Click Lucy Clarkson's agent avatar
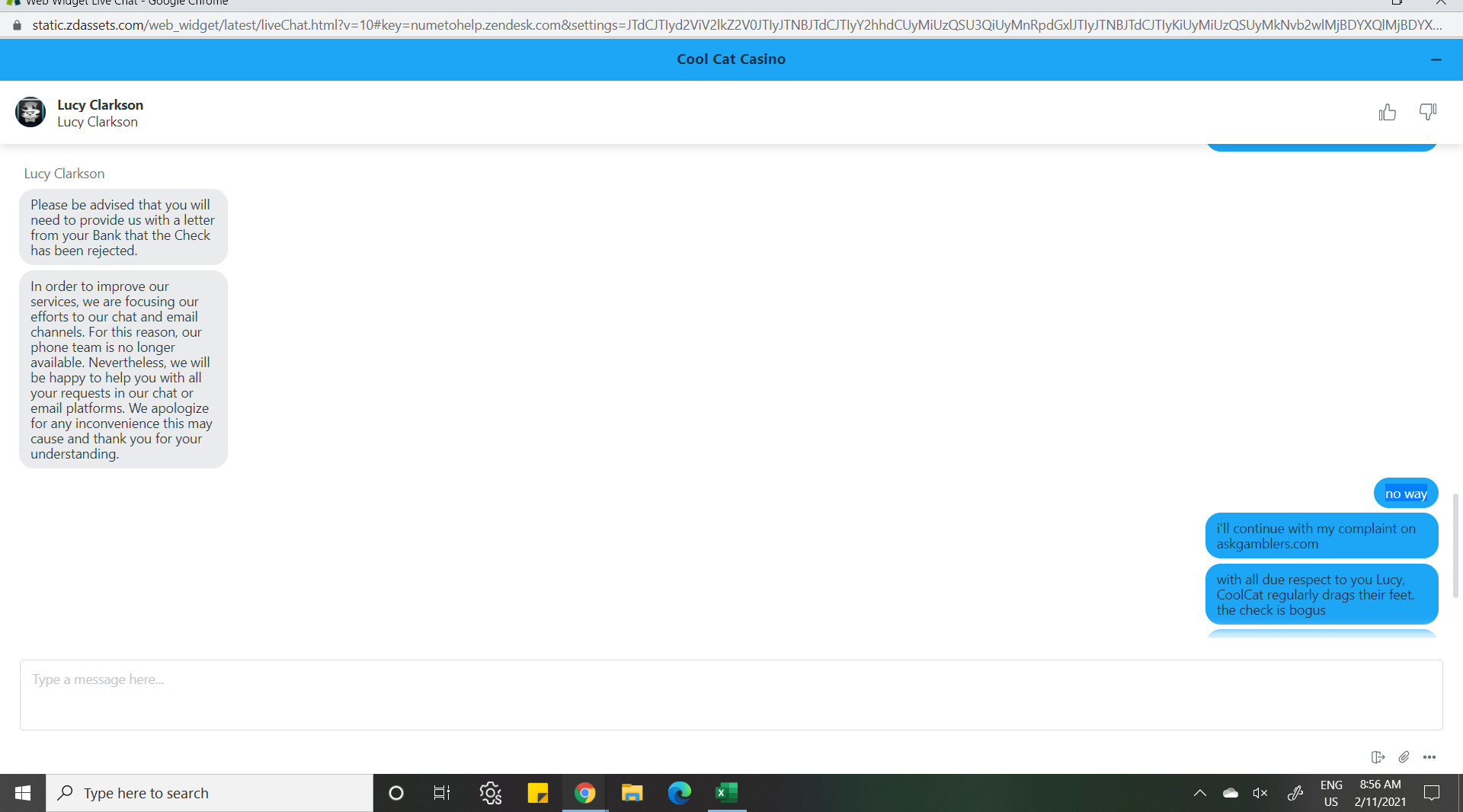 30,112
